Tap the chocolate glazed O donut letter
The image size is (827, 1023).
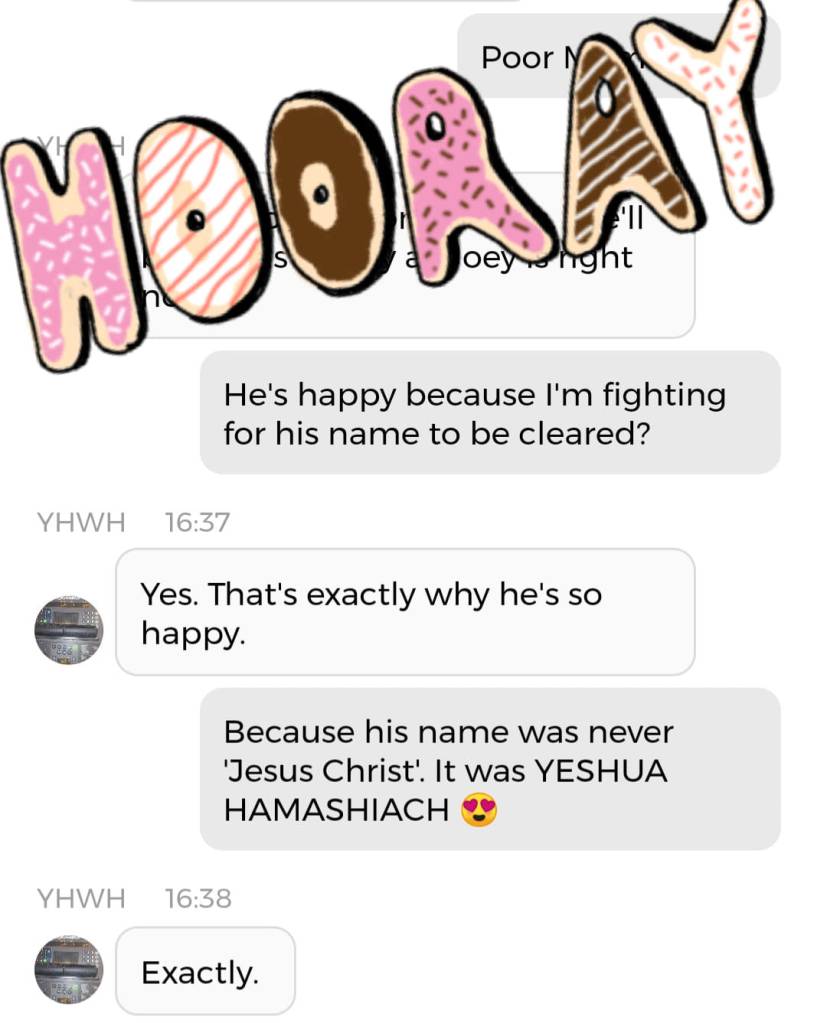coord(321,194)
